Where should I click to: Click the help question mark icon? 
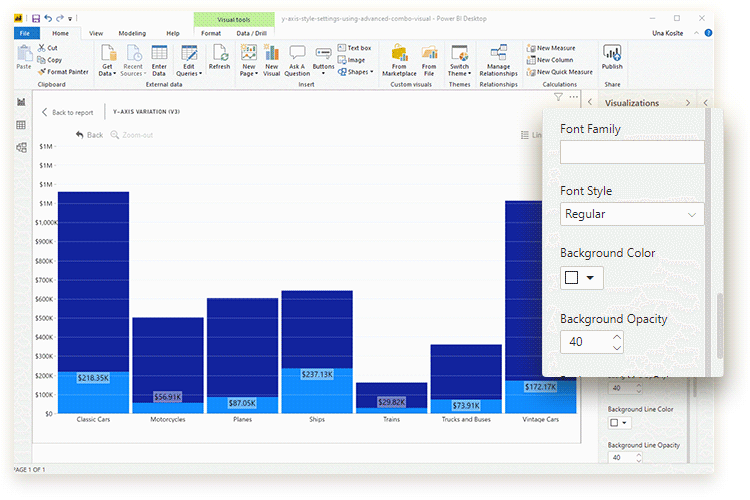(x=708, y=33)
